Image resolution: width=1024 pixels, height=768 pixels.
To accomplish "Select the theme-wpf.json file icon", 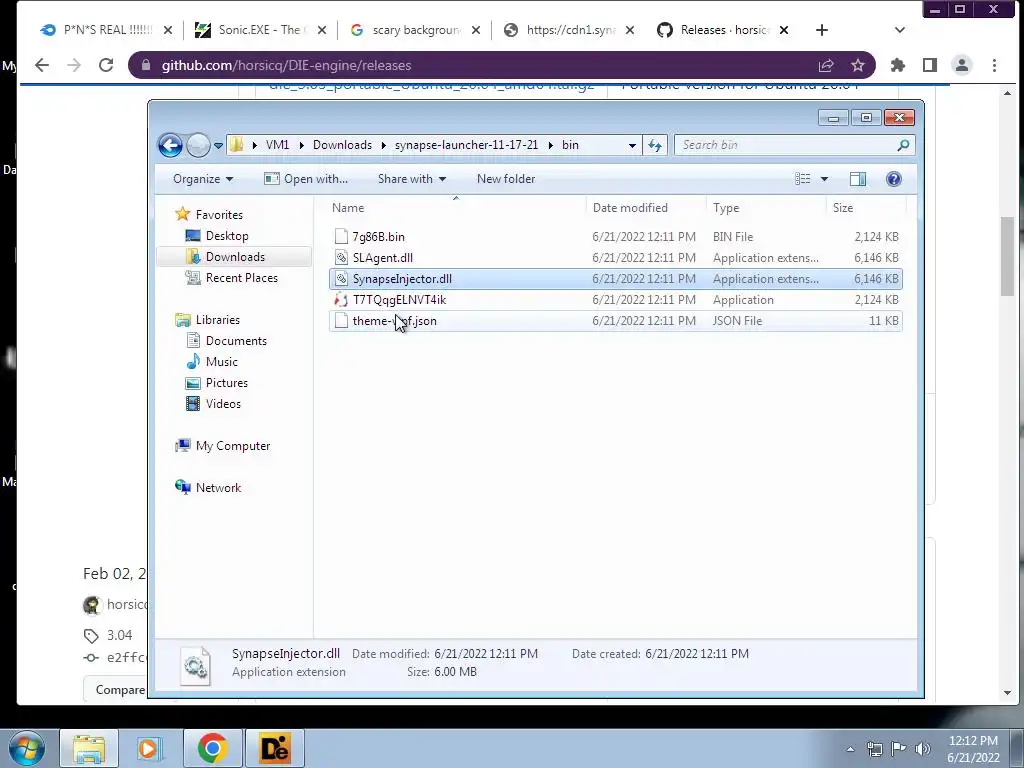I will tap(341, 321).
